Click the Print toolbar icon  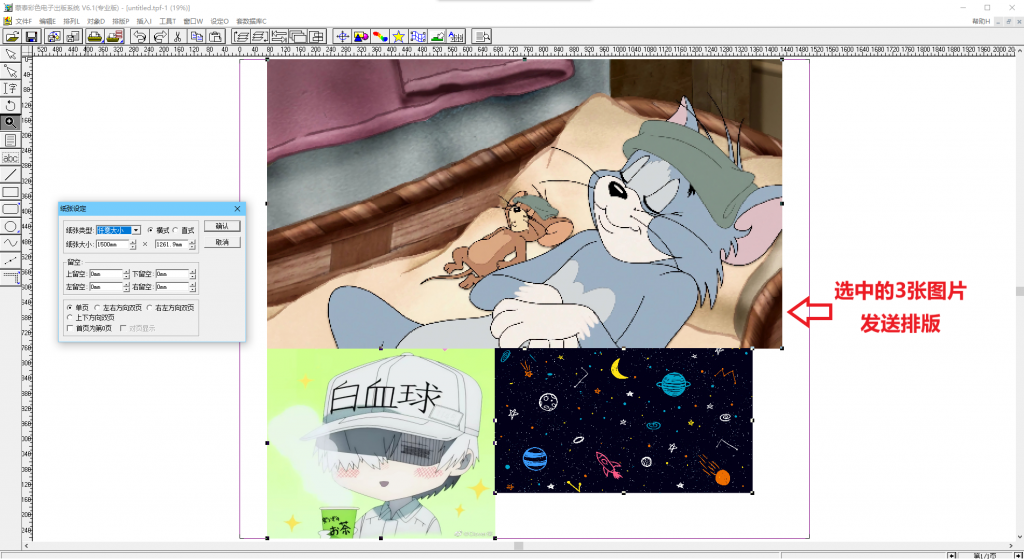point(95,37)
